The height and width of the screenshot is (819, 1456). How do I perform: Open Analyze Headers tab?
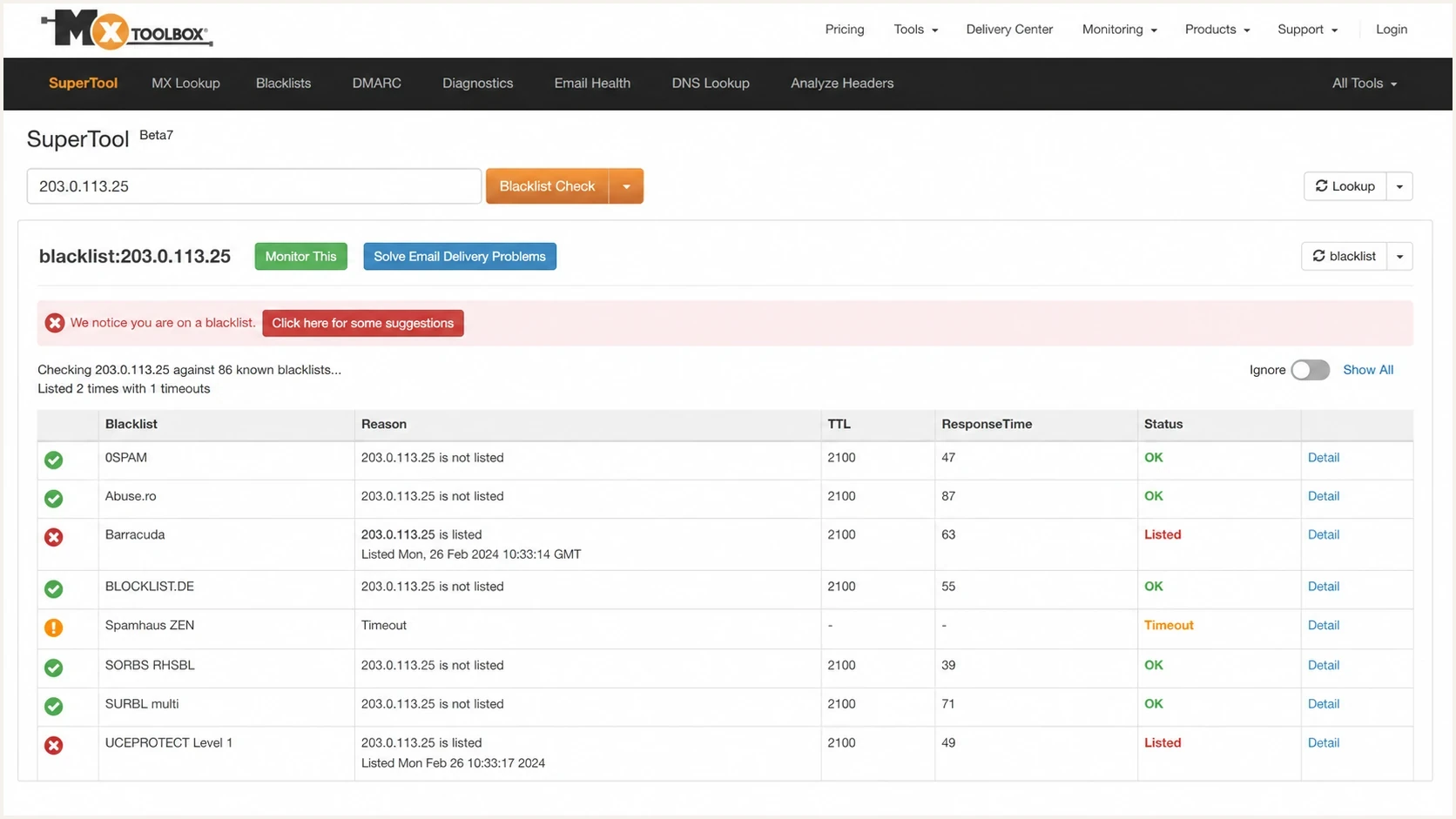(842, 84)
